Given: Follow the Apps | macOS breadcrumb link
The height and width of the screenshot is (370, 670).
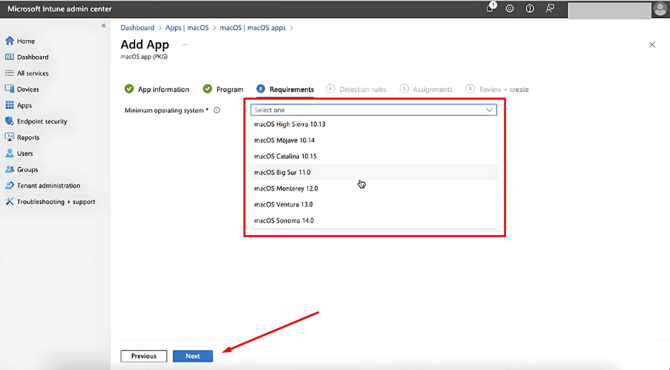Looking at the screenshot, I should [x=187, y=28].
